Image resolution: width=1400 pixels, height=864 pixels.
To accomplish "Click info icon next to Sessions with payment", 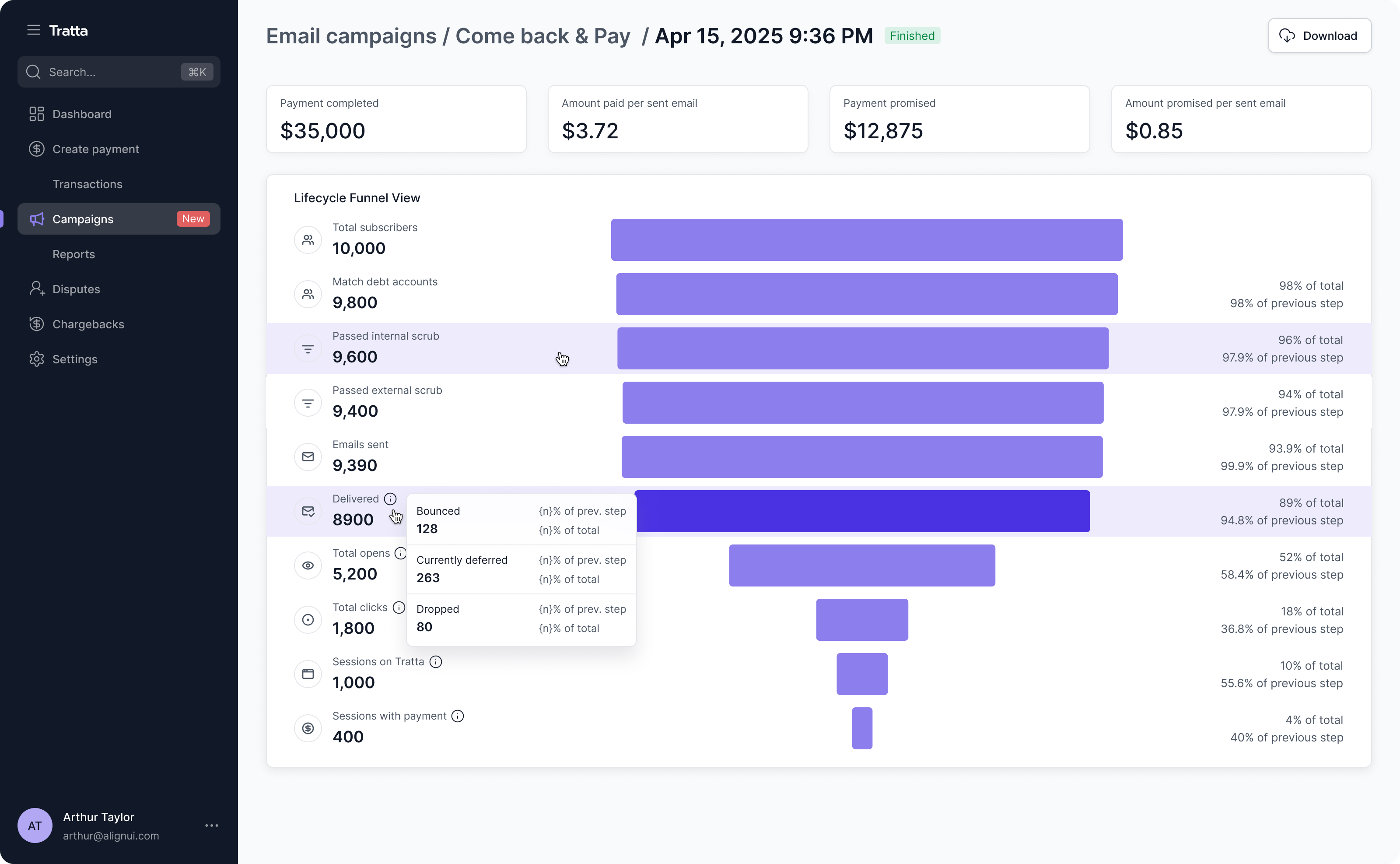I will 458,716.
